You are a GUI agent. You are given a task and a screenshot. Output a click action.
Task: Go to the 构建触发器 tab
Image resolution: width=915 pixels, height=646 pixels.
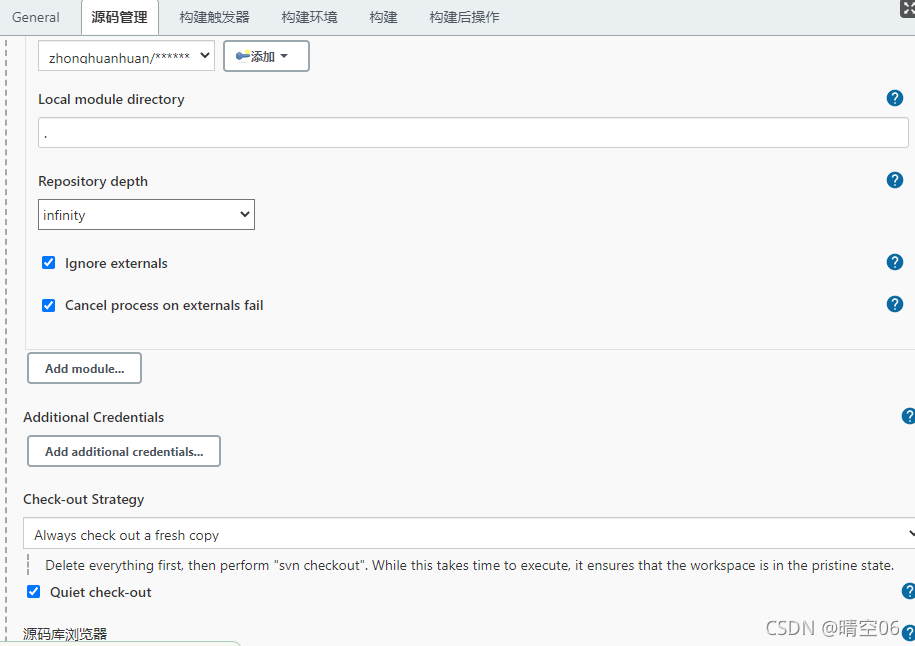point(215,17)
